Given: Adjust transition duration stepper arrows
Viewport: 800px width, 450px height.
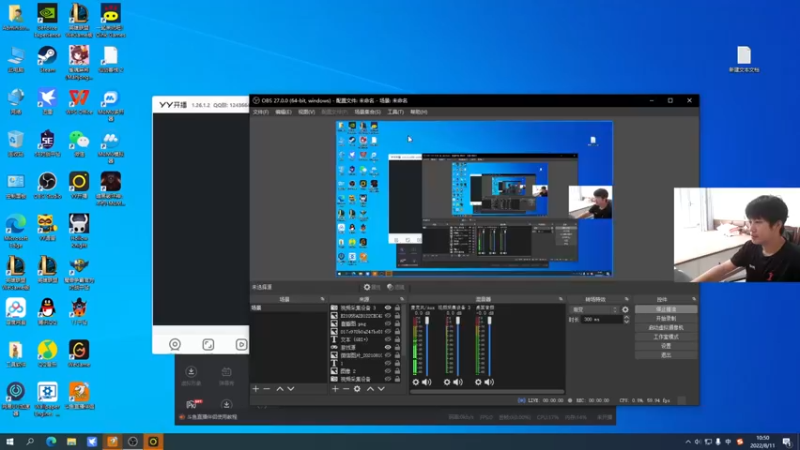Looking at the screenshot, I should pos(627,319).
